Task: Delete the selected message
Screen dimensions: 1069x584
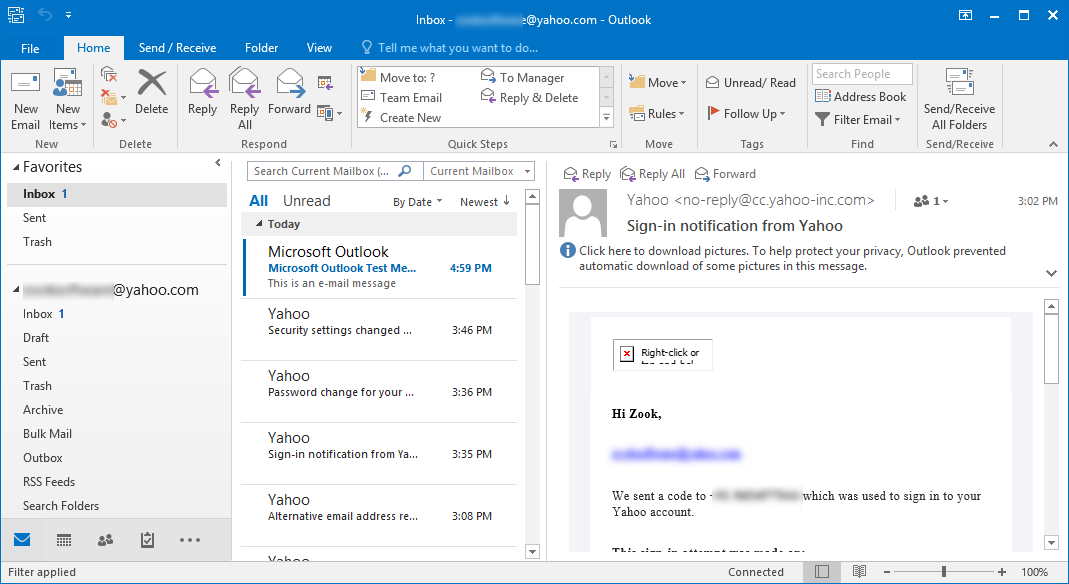Action: (x=151, y=96)
